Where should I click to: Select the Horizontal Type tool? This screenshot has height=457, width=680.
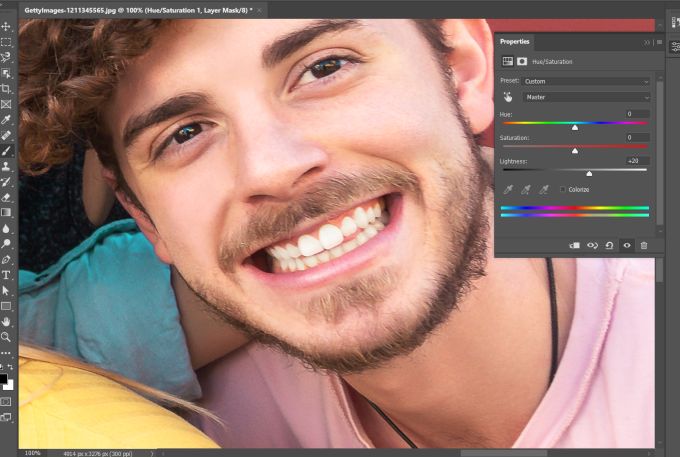(x=6, y=274)
